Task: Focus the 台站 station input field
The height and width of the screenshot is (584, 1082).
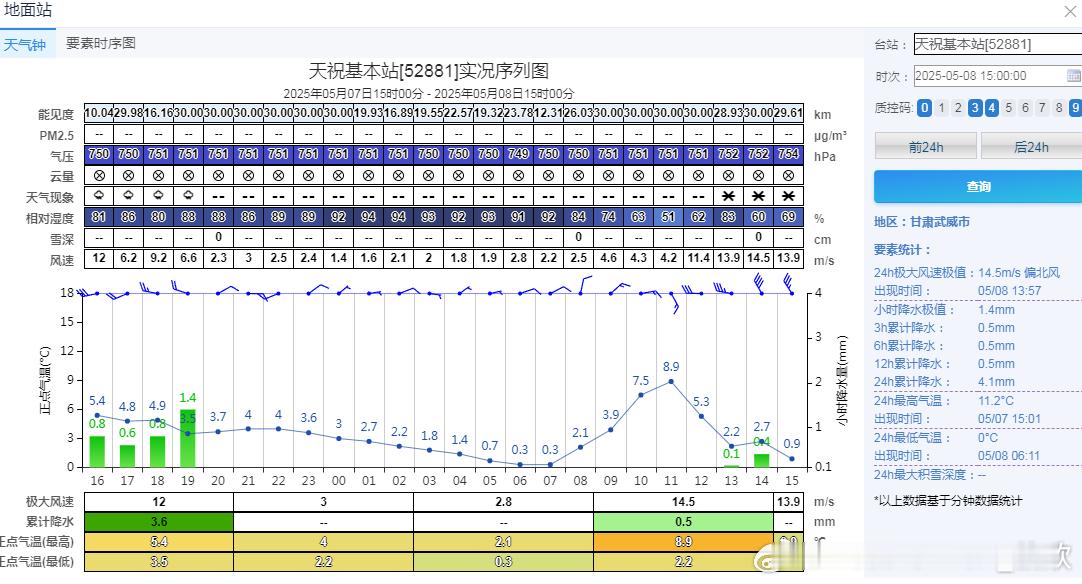Action: (x=998, y=44)
